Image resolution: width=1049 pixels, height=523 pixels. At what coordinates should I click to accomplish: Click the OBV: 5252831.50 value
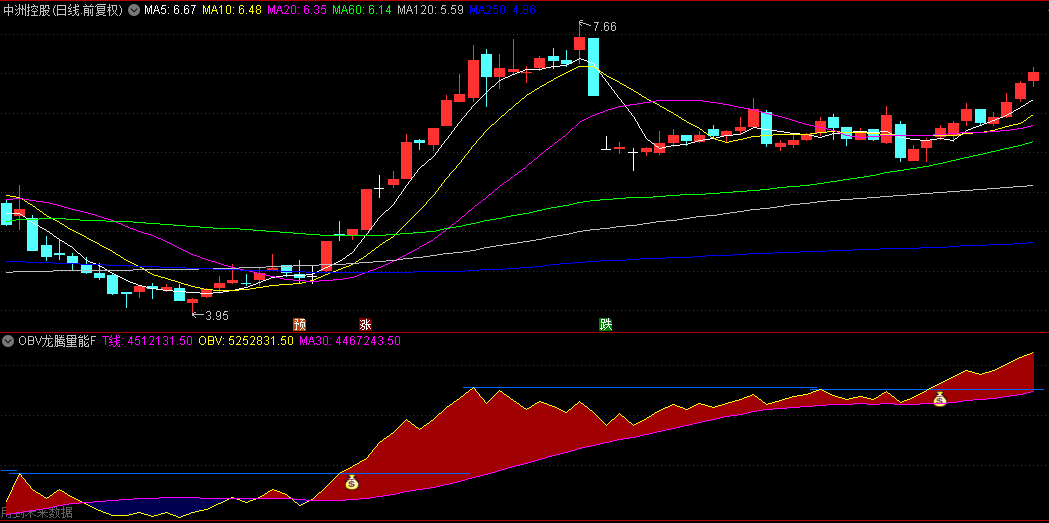pyautogui.click(x=246, y=340)
